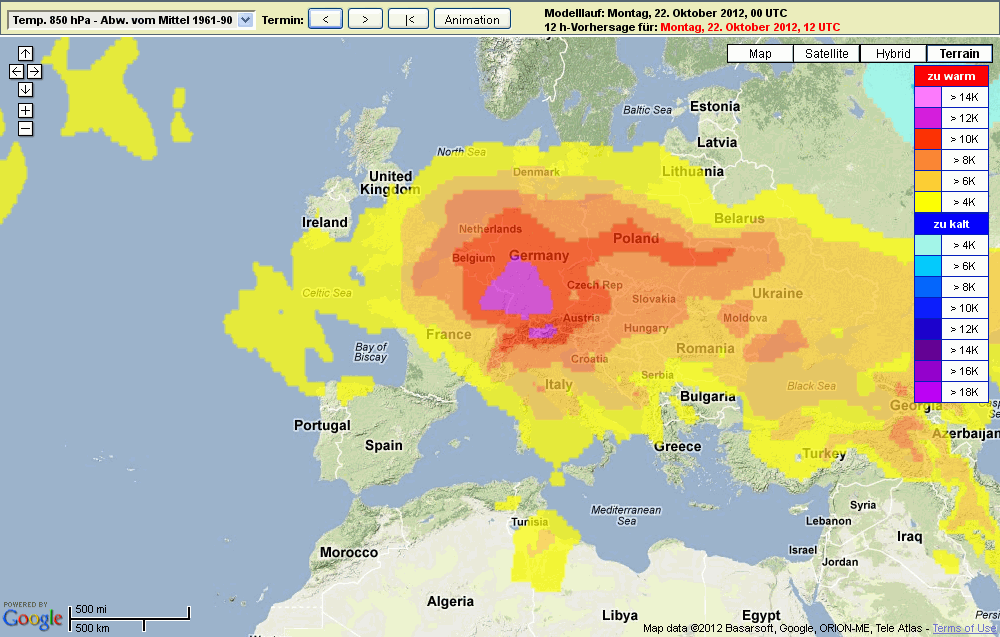The height and width of the screenshot is (637, 1000).
Task: Click the cold > 12K navy swatch
Action: click(928, 329)
